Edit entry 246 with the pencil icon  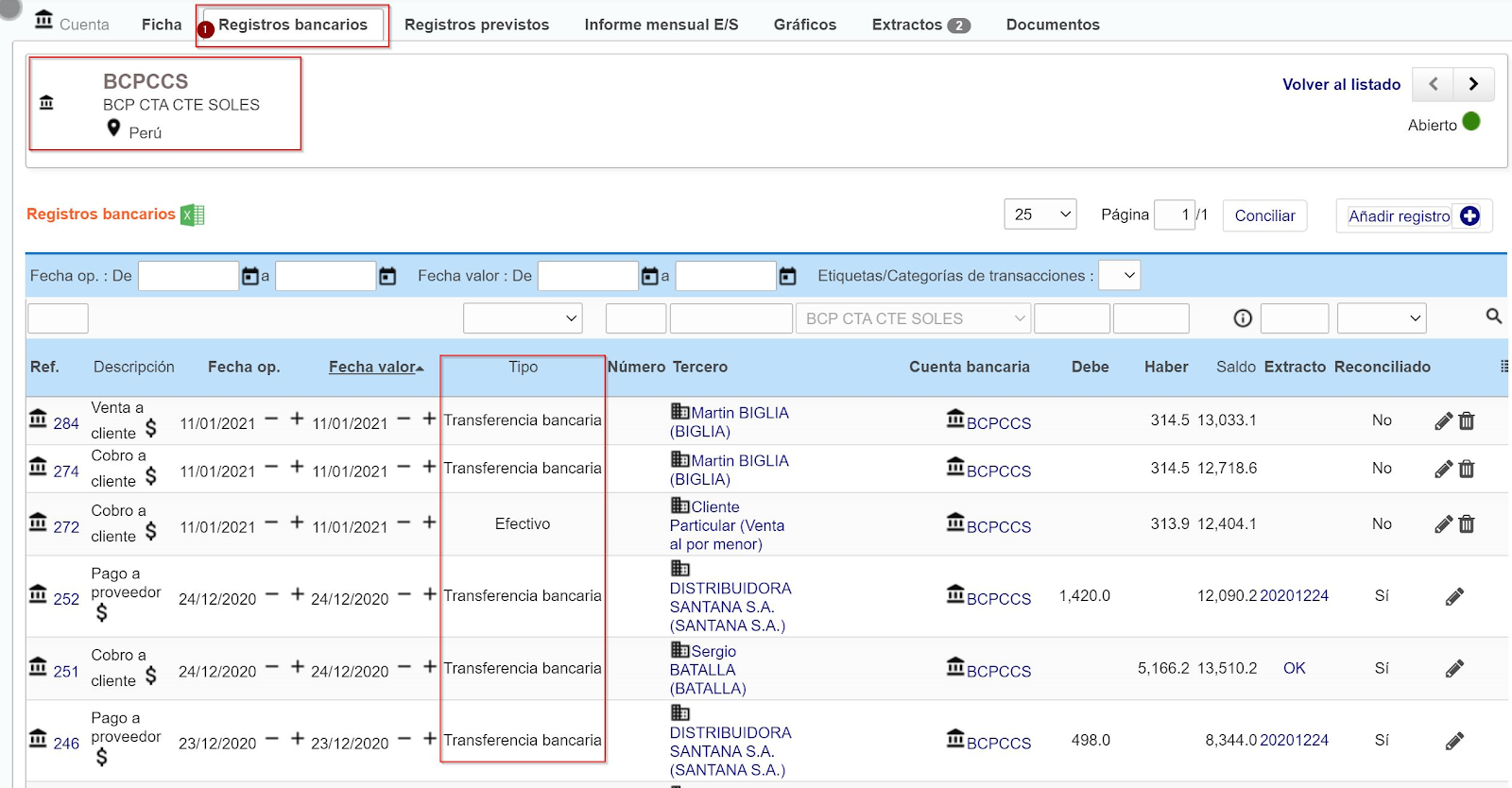coord(1454,741)
